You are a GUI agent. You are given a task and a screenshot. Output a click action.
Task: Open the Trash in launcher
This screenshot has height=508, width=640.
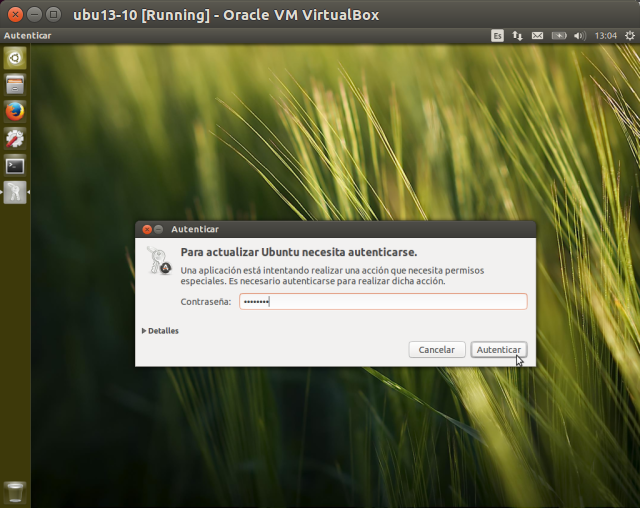pos(15,492)
